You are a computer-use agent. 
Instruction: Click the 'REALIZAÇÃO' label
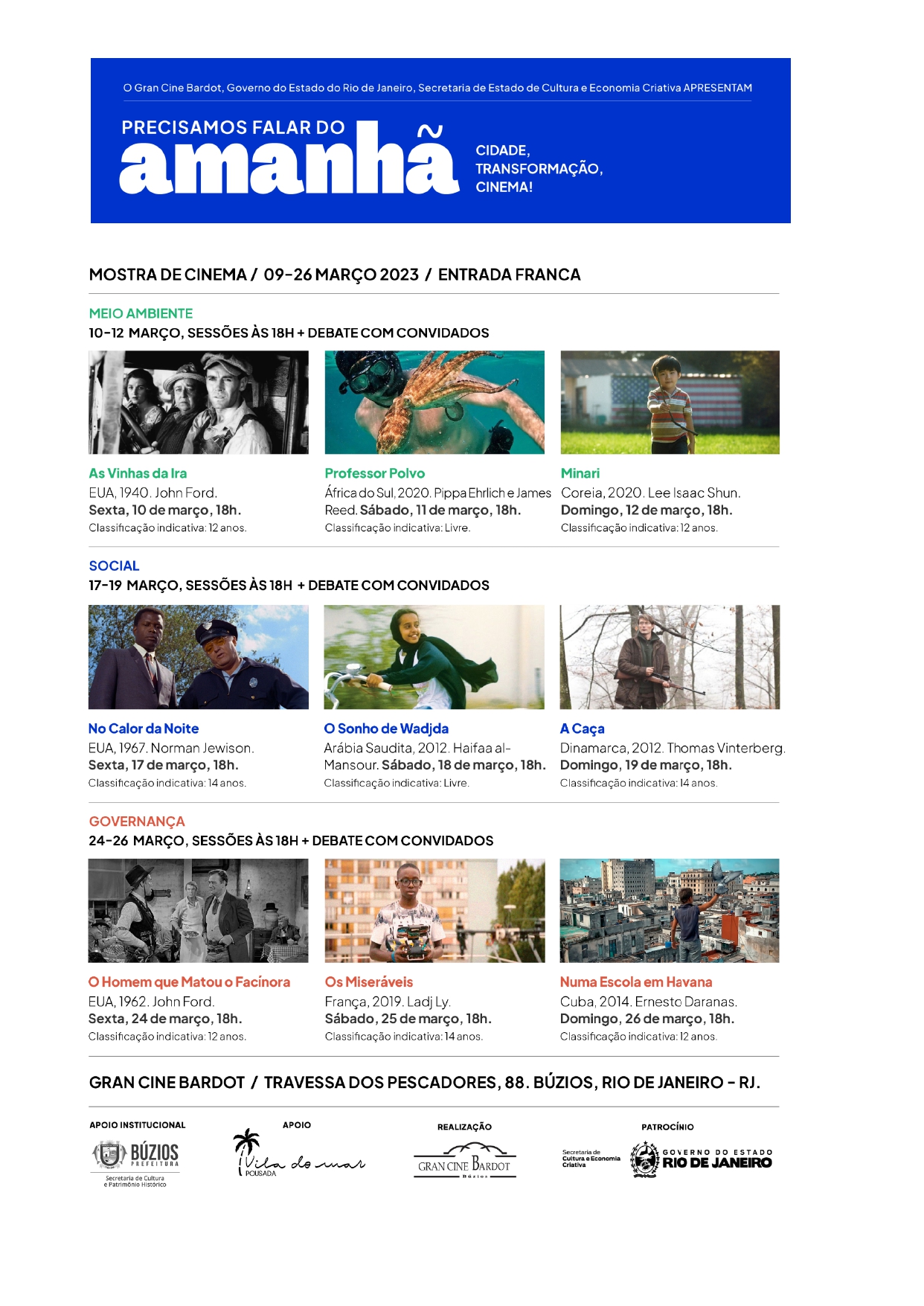click(464, 1127)
